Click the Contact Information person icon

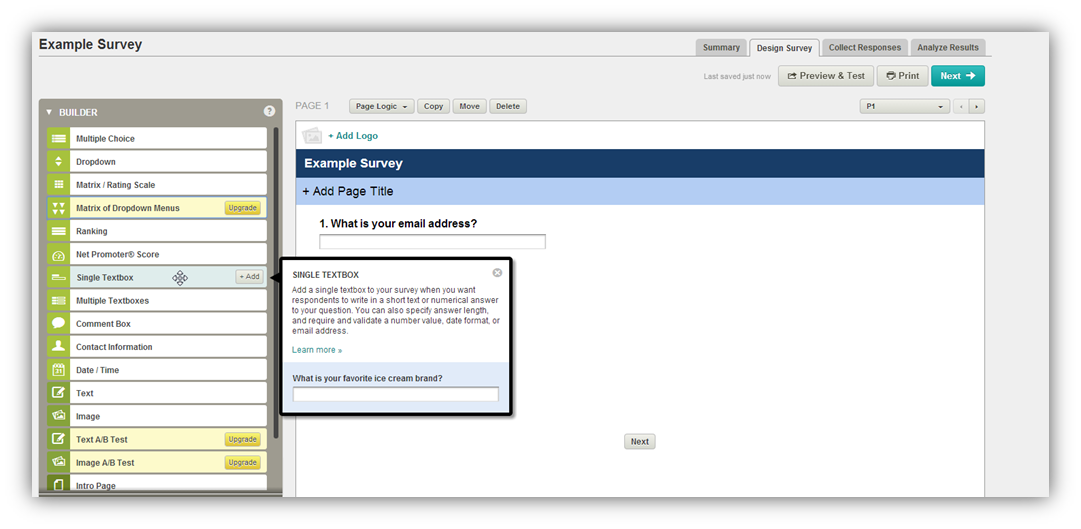coord(59,347)
